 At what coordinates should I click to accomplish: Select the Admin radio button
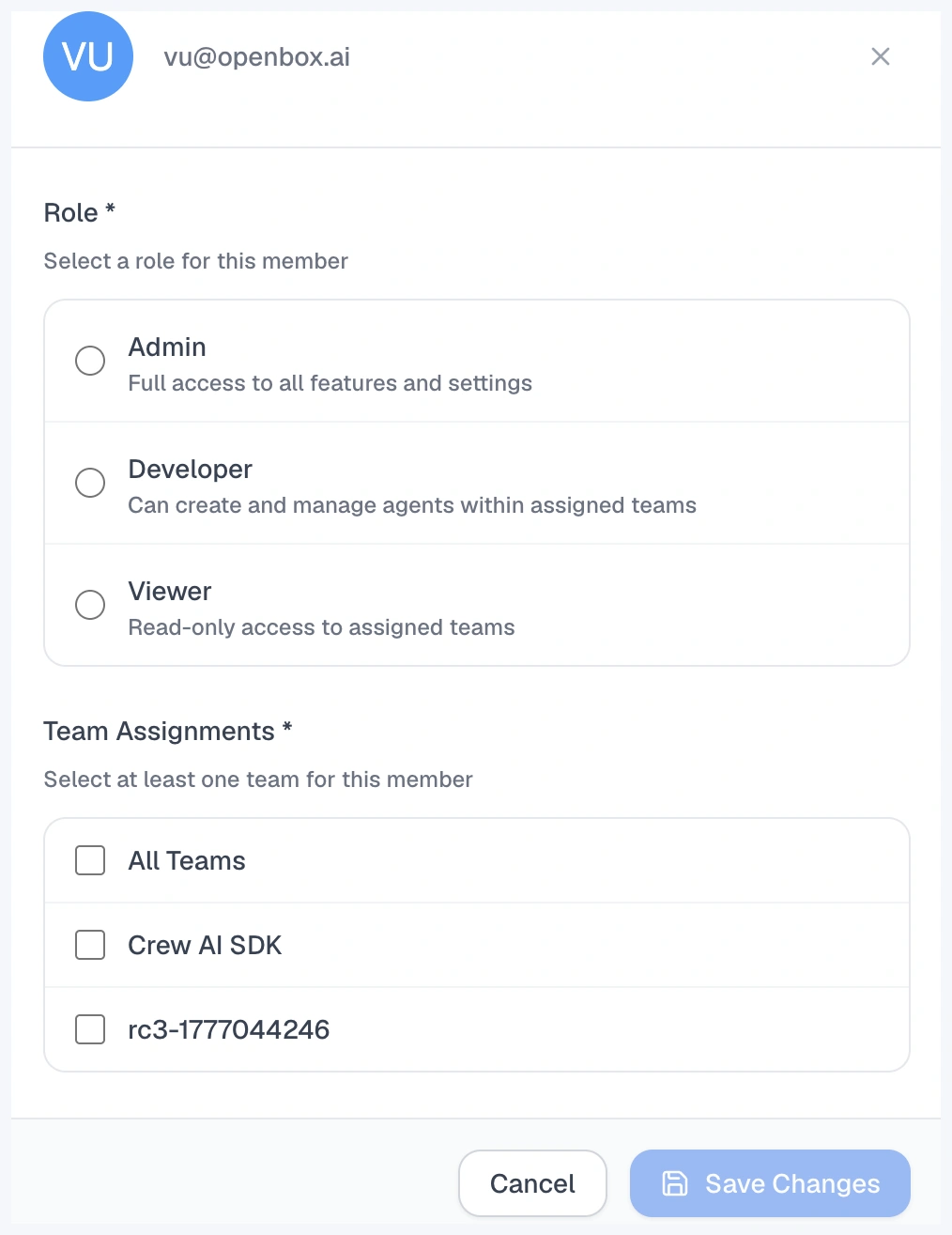pos(90,361)
